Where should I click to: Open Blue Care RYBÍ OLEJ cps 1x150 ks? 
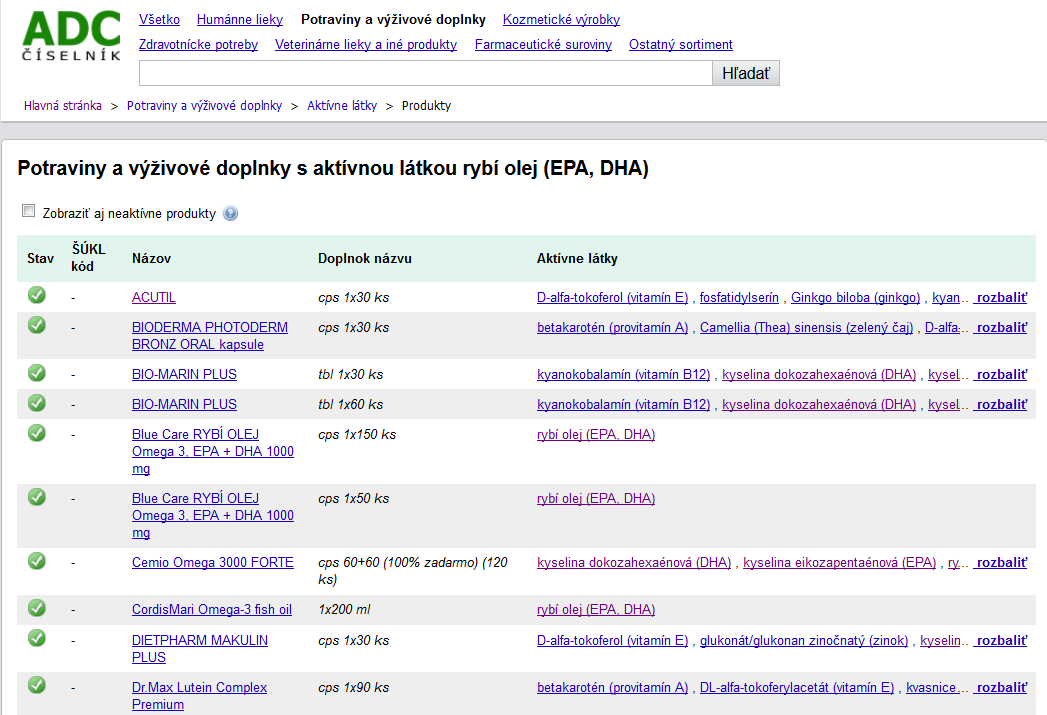(x=212, y=451)
